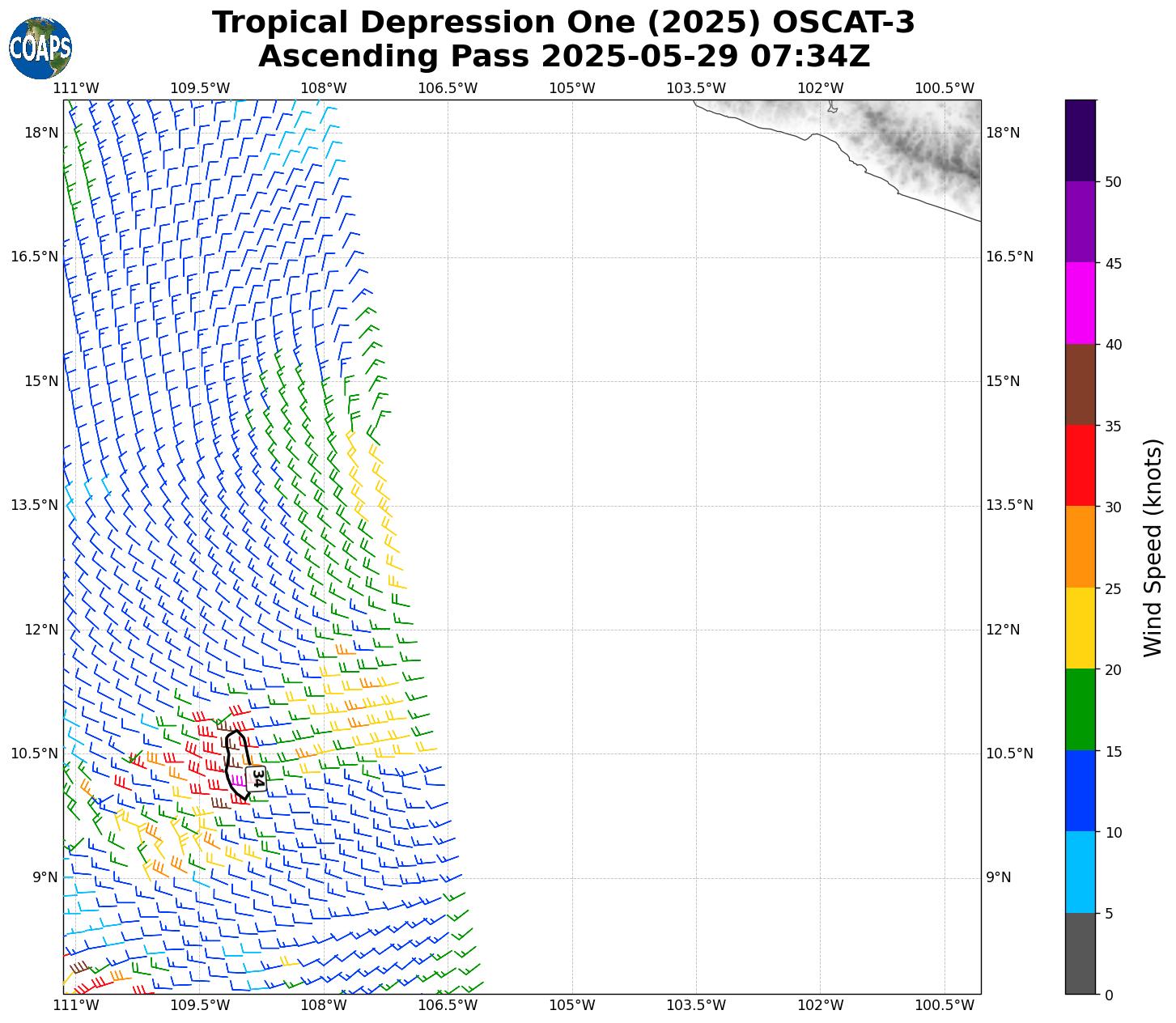
Task: Click the Wind Speed (knots) axis label
Action: point(1152,547)
